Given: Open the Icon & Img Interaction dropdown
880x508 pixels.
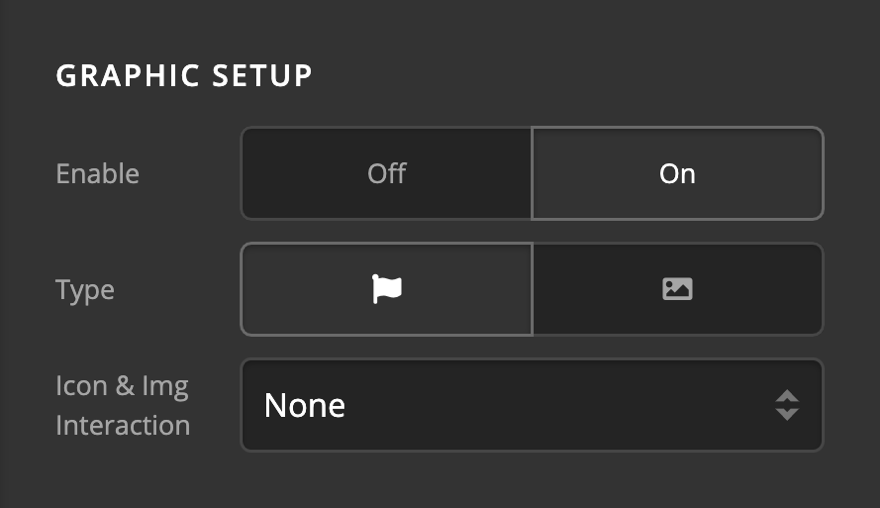Looking at the screenshot, I should (531, 405).
